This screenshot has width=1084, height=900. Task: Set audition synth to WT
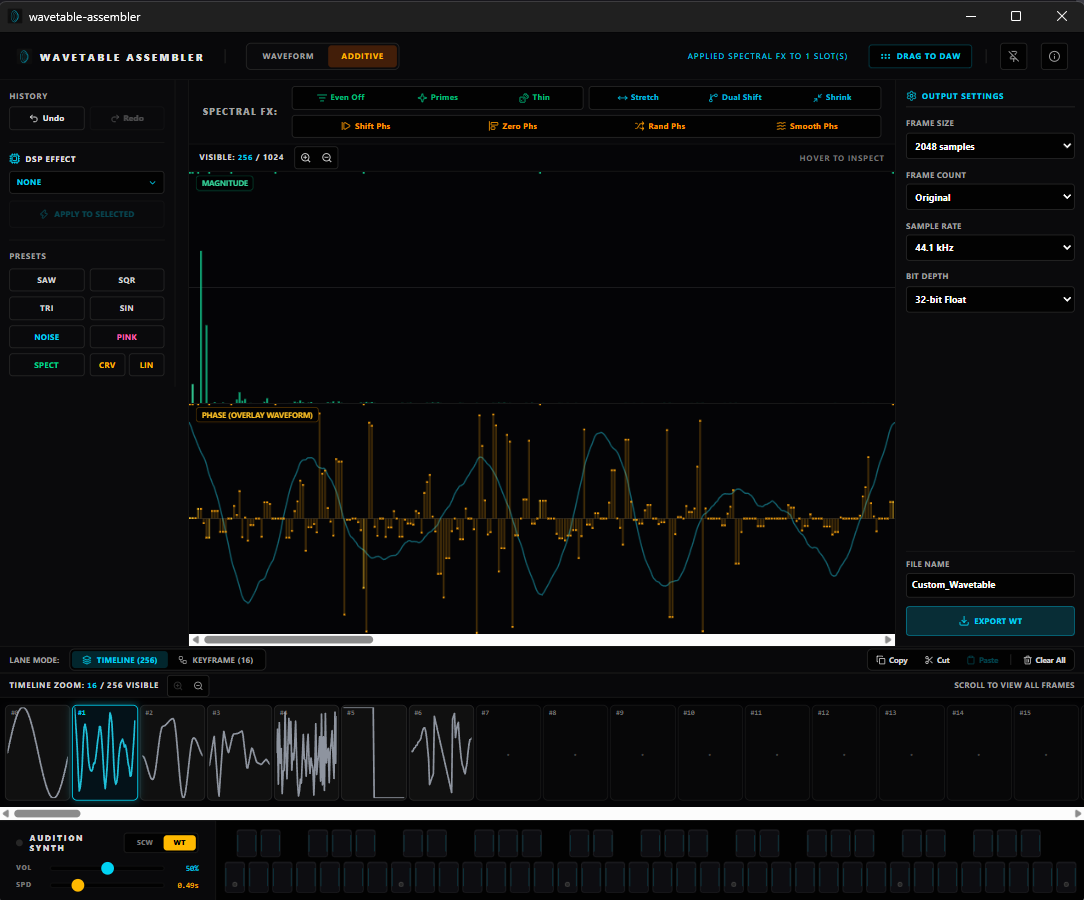click(x=180, y=843)
